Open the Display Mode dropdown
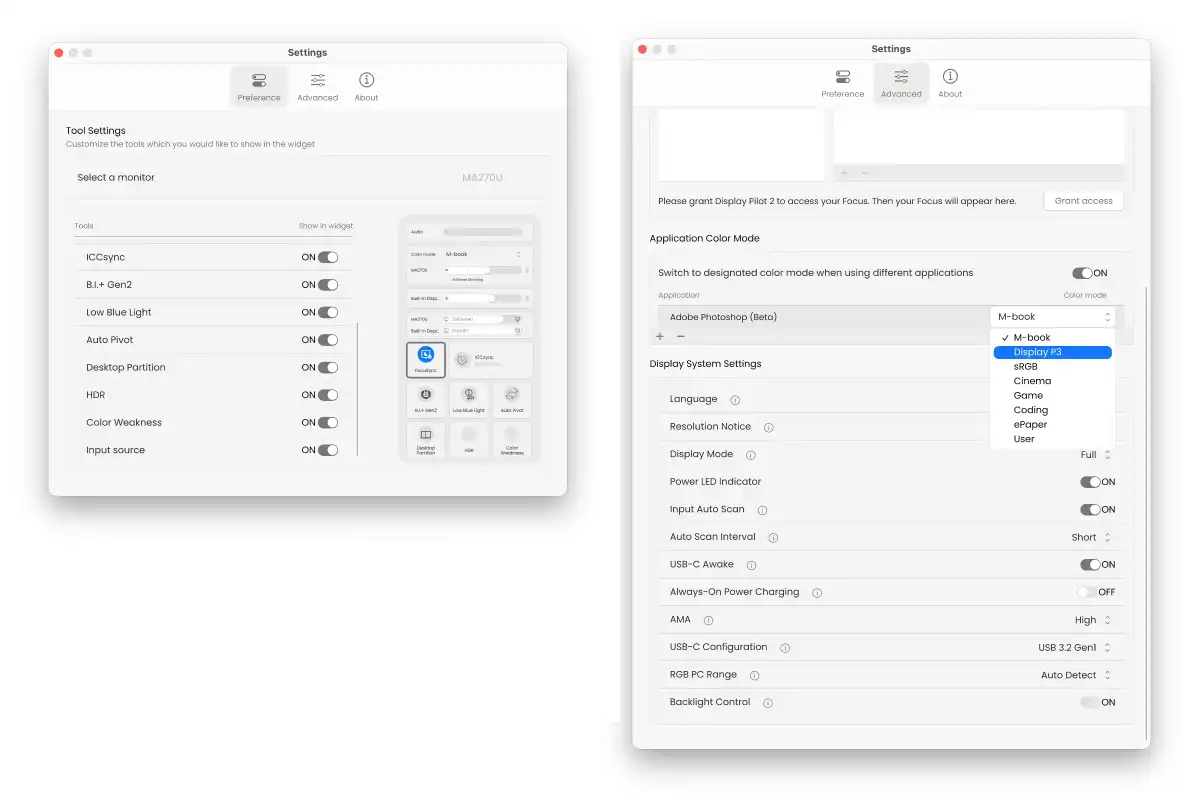The height and width of the screenshot is (800, 1200). tap(1096, 455)
